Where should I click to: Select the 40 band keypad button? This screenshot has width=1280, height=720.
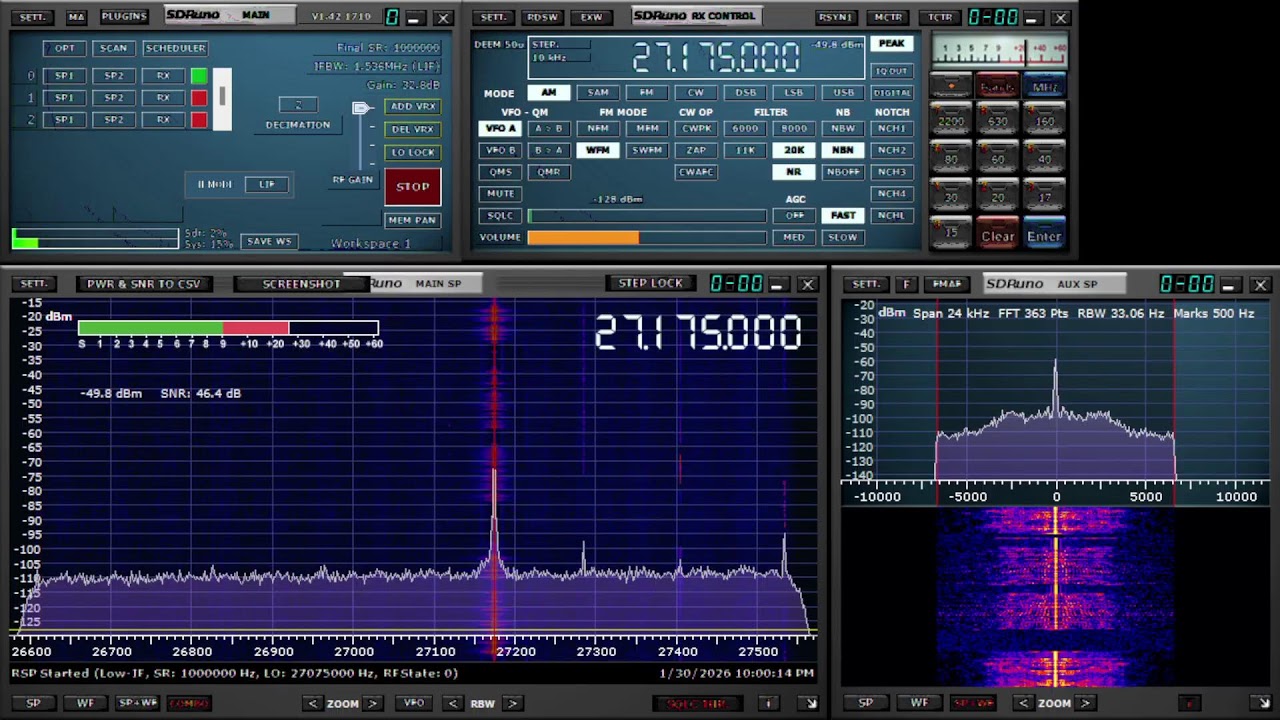[x=1044, y=159]
